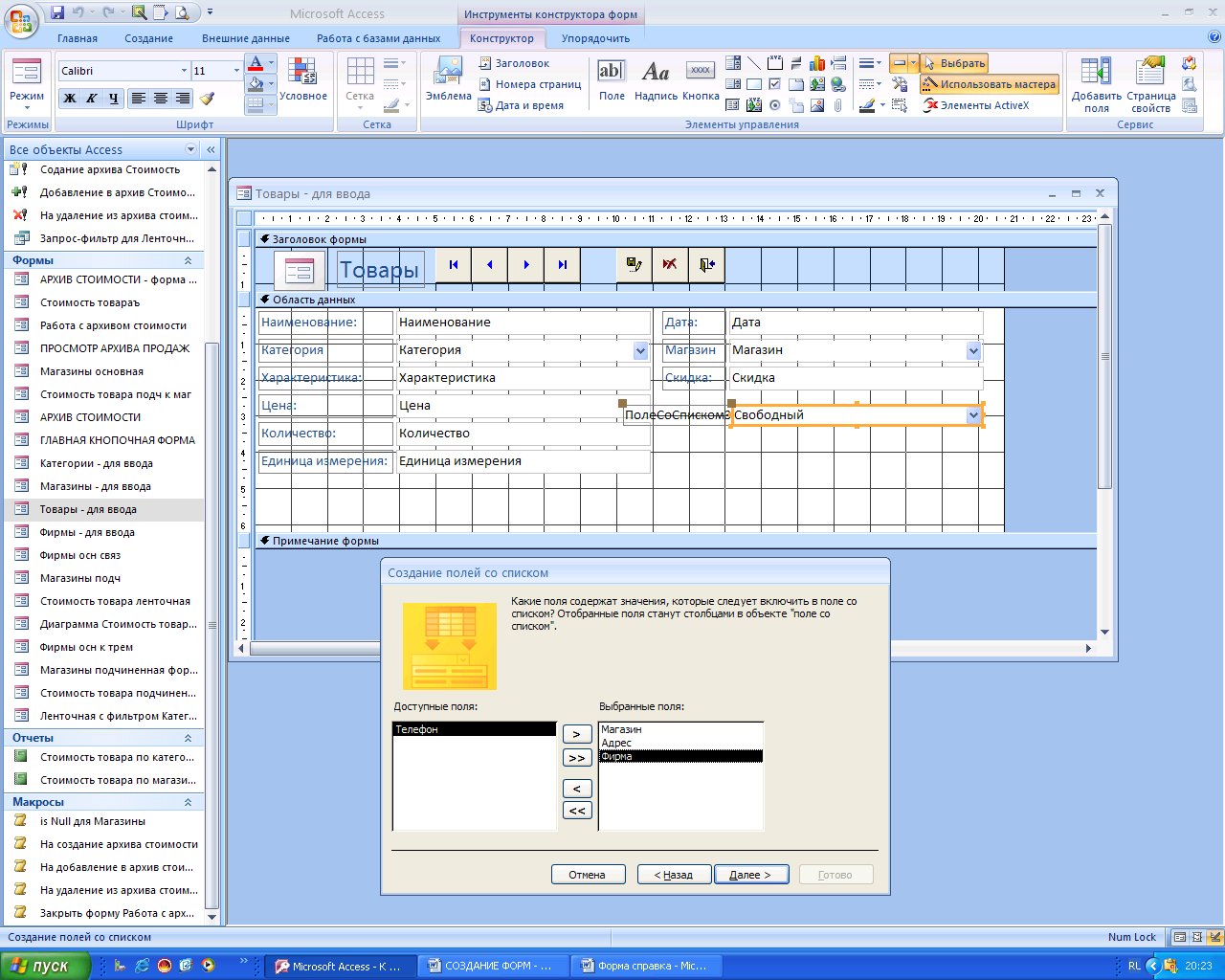The width and height of the screenshot is (1225, 980).
Task: Move all fields with >> button
Action: tap(577, 758)
